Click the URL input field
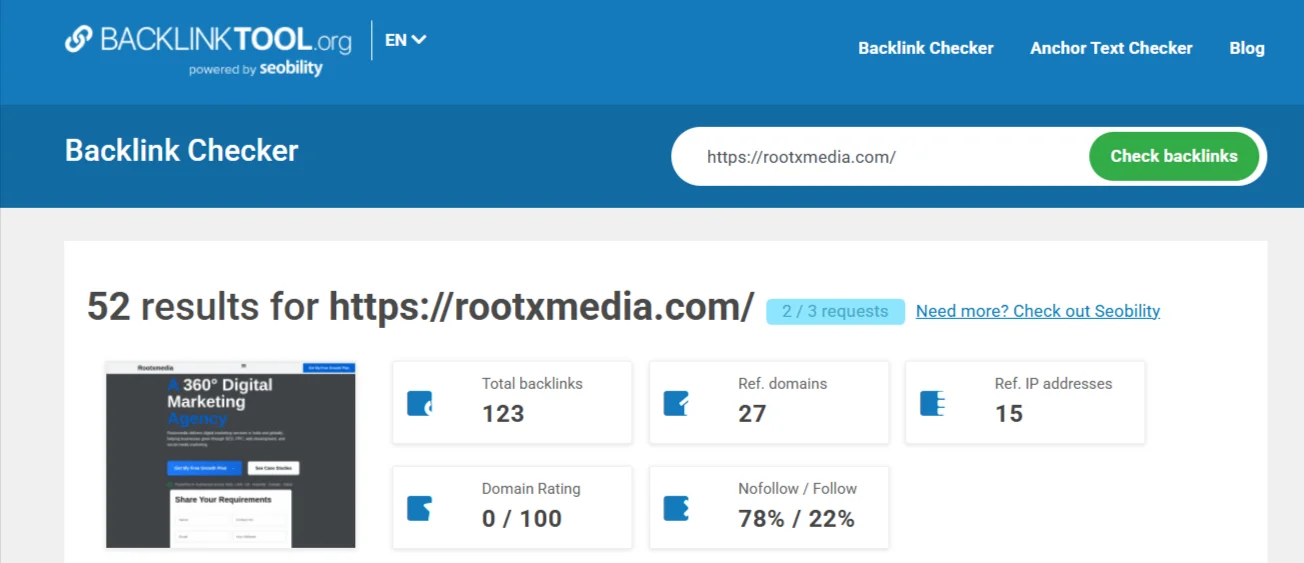 (880, 156)
